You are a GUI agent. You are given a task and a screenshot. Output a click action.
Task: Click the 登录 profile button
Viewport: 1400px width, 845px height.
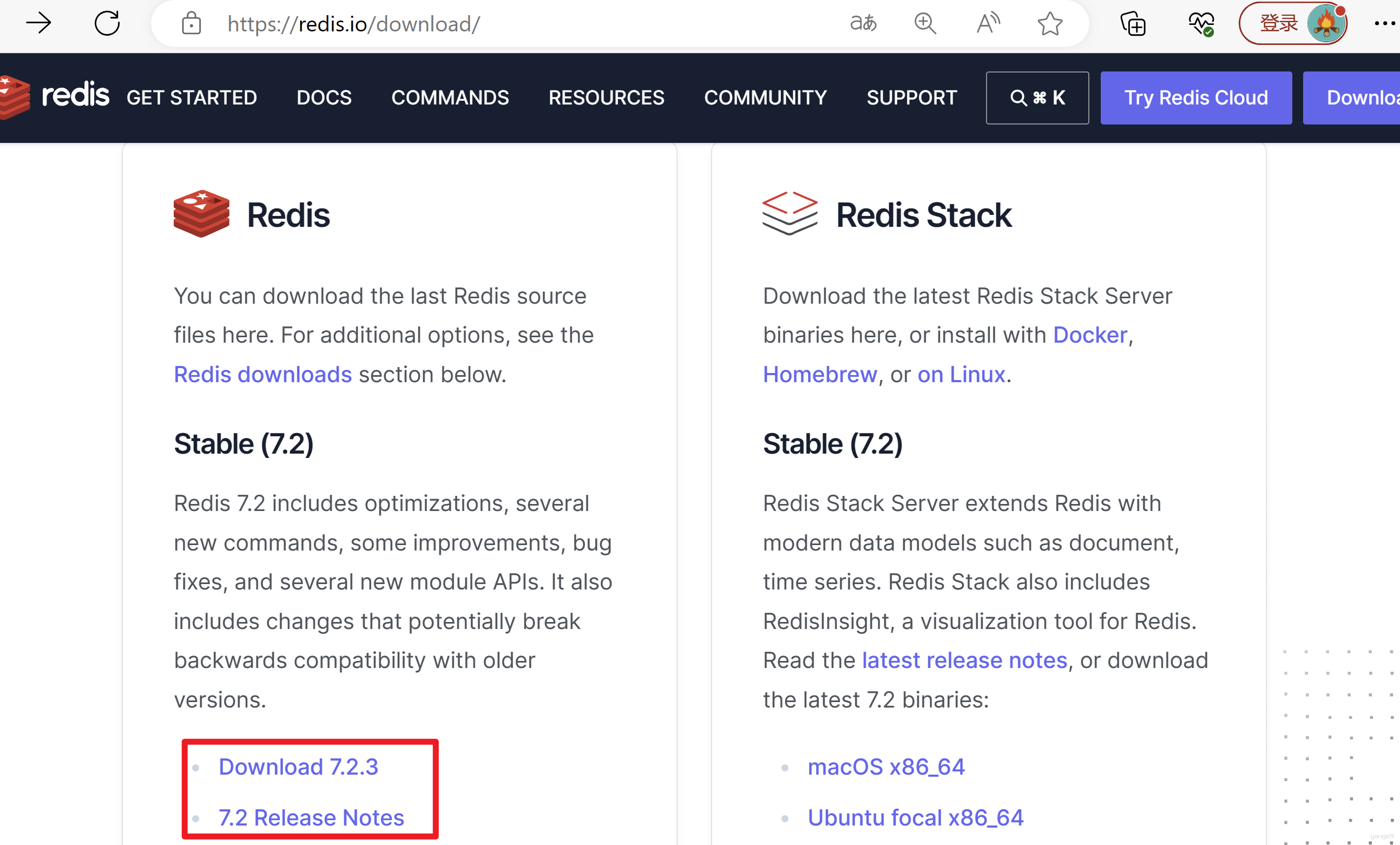tap(1293, 23)
